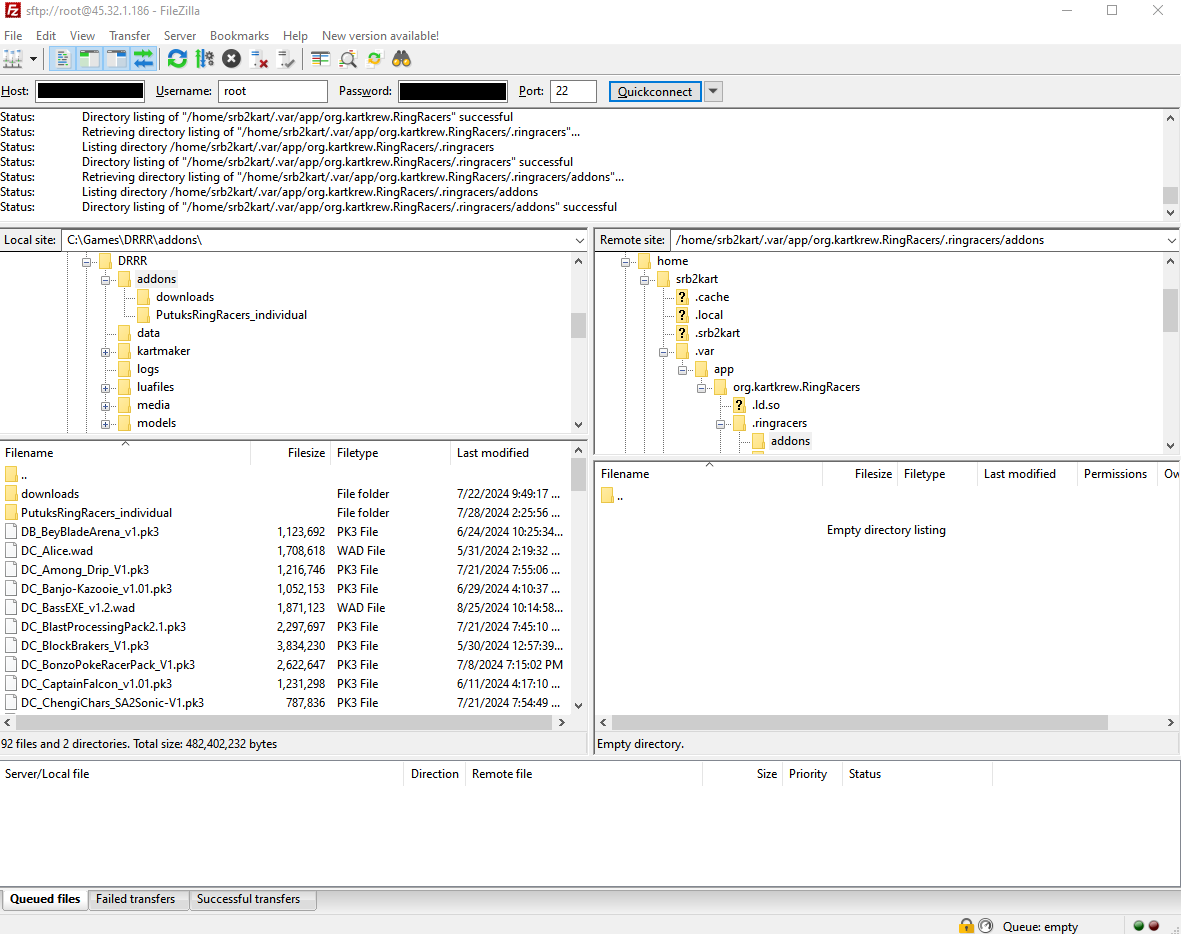
Task: Select the .cache folder in remote tree
Action: pyautogui.click(x=712, y=297)
